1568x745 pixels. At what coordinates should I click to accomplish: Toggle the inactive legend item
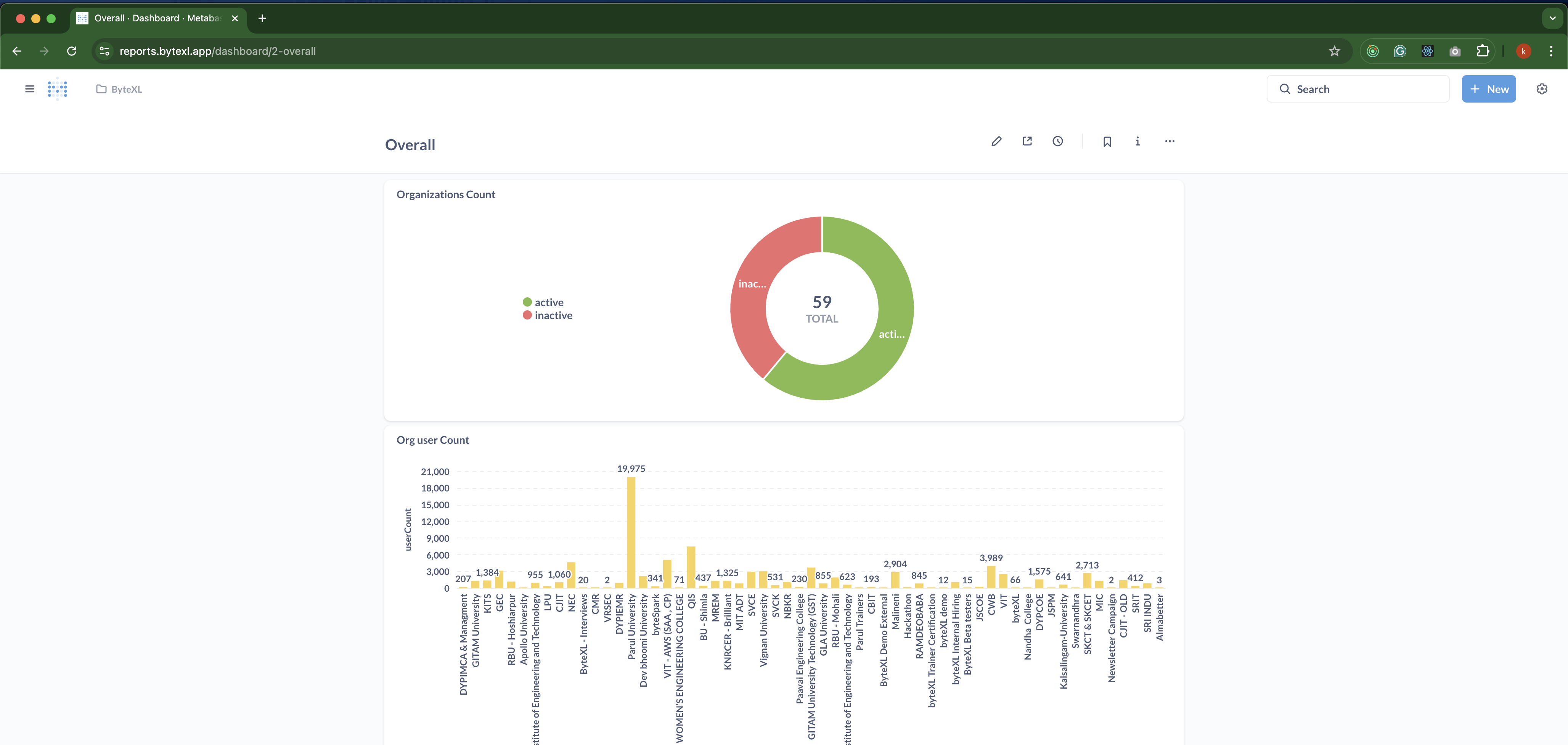(x=548, y=315)
